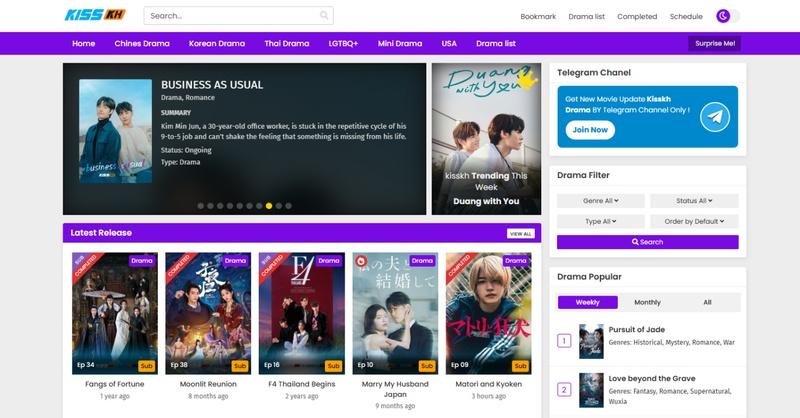The image size is (800, 418).
Task: Open the Order by Default dropdown
Action: tap(694, 221)
